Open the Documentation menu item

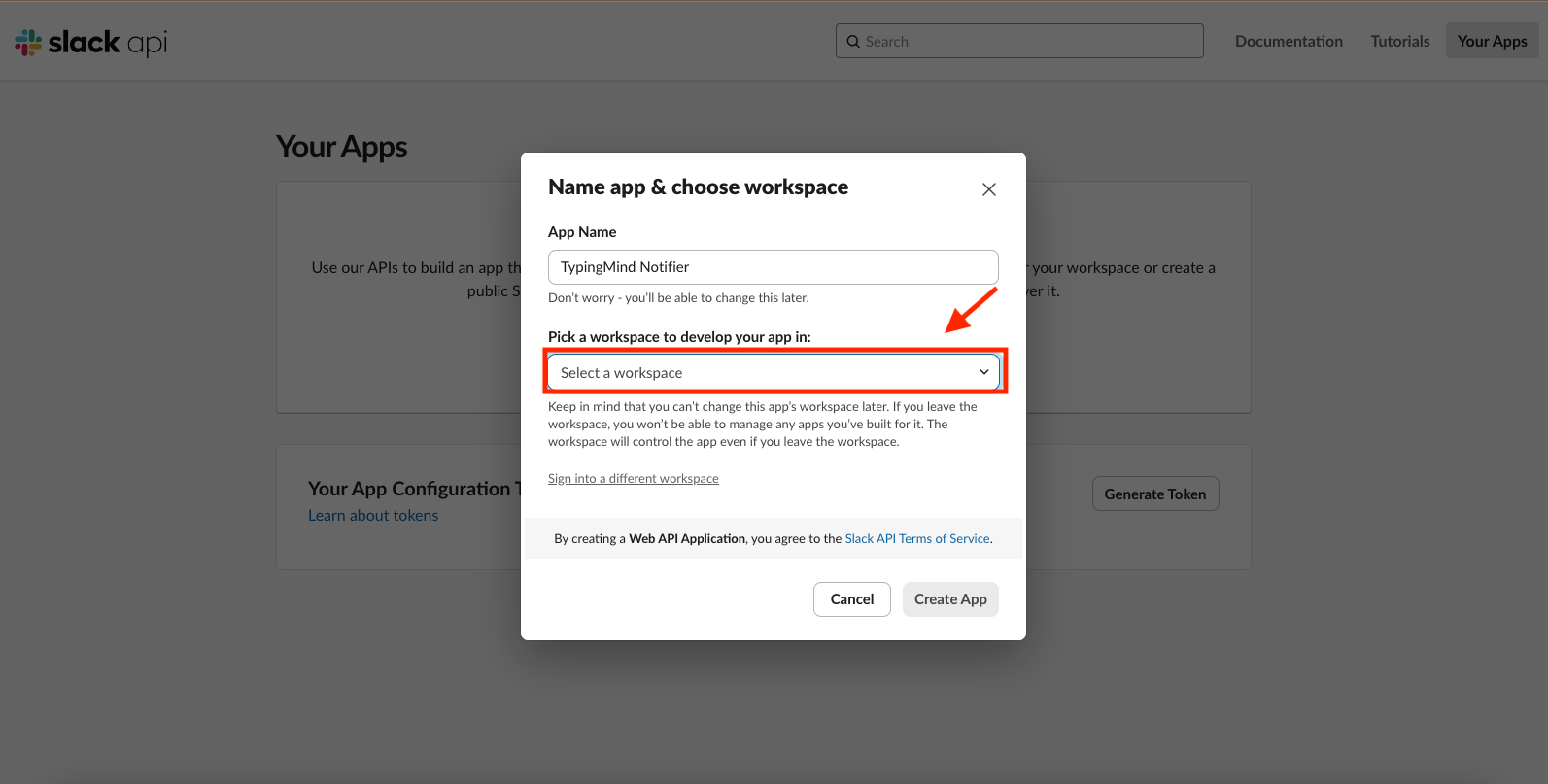click(x=1289, y=41)
